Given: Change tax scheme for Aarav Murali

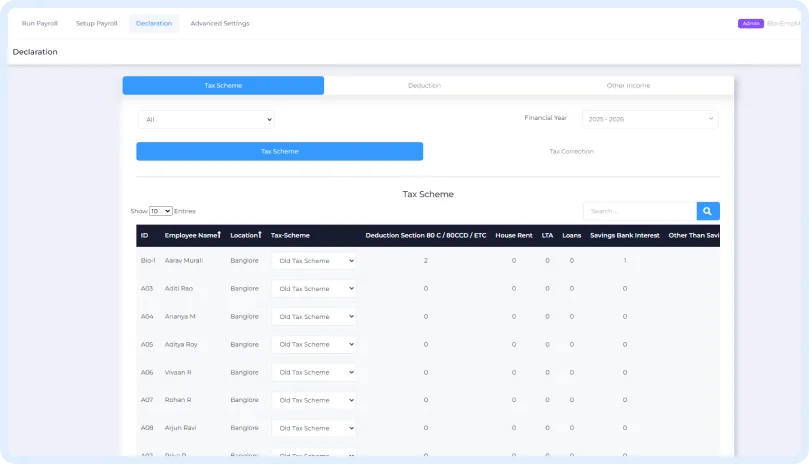Looking at the screenshot, I should (313, 260).
